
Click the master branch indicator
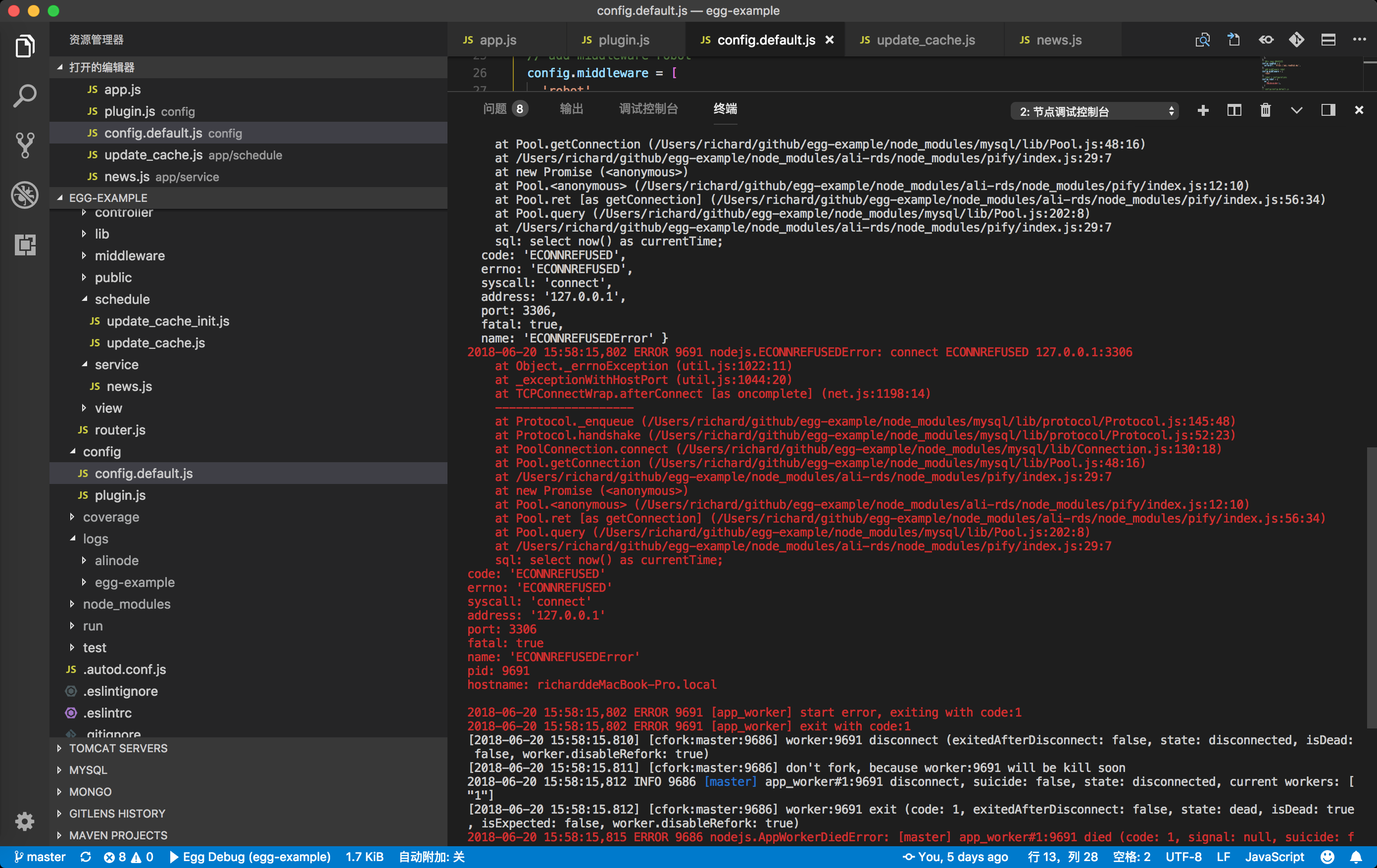point(40,857)
